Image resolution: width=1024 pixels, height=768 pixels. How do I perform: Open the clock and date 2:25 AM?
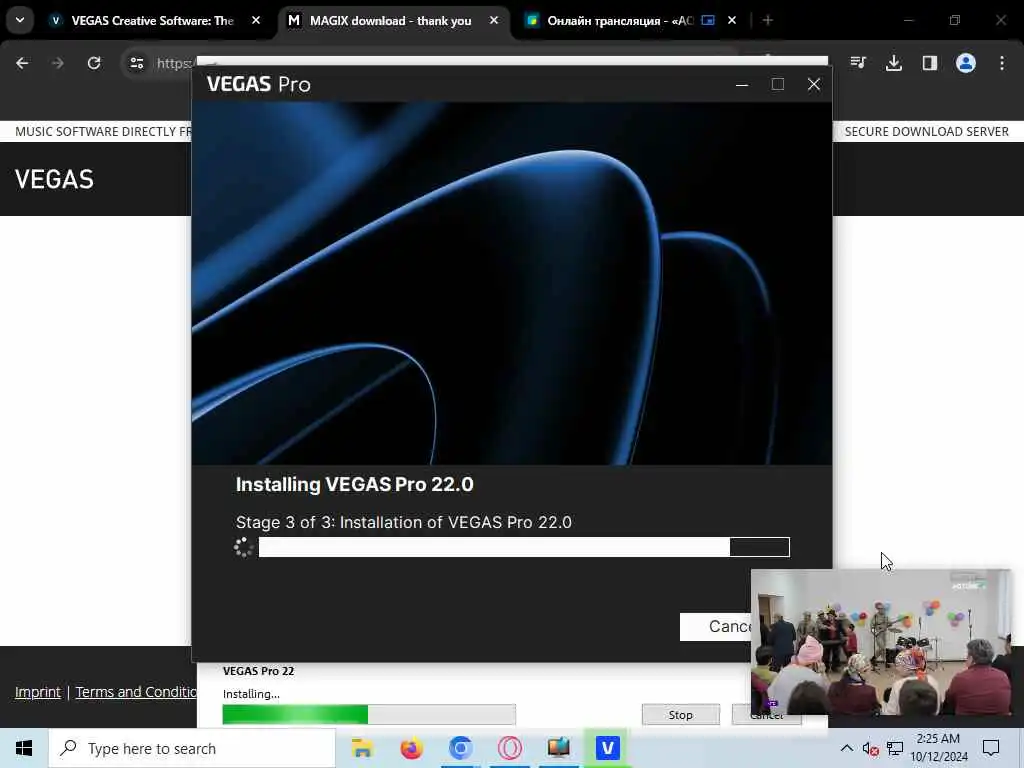[x=938, y=748]
